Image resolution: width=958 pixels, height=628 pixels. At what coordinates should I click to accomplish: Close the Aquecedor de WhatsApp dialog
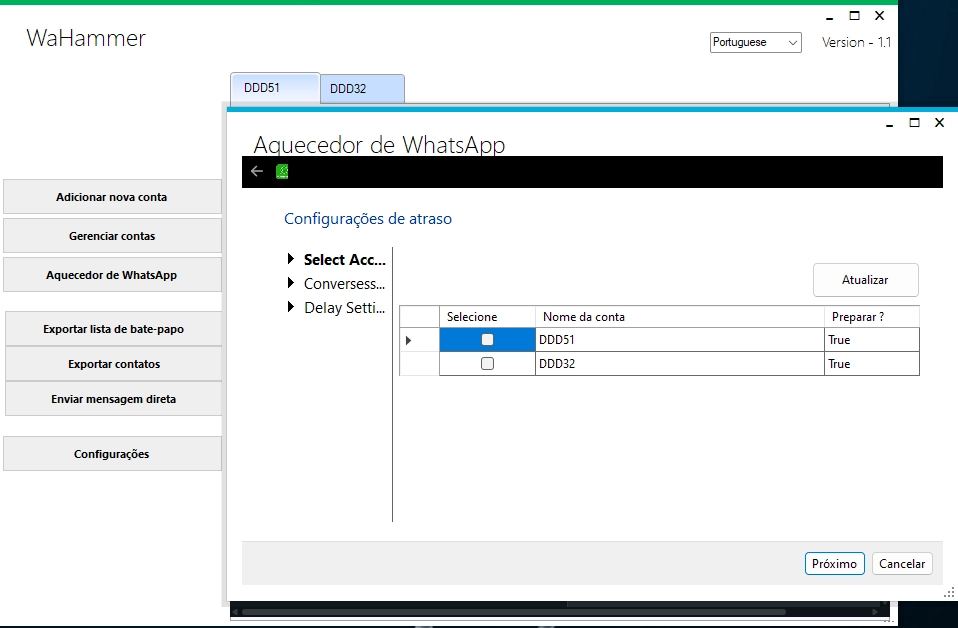point(940,123)
